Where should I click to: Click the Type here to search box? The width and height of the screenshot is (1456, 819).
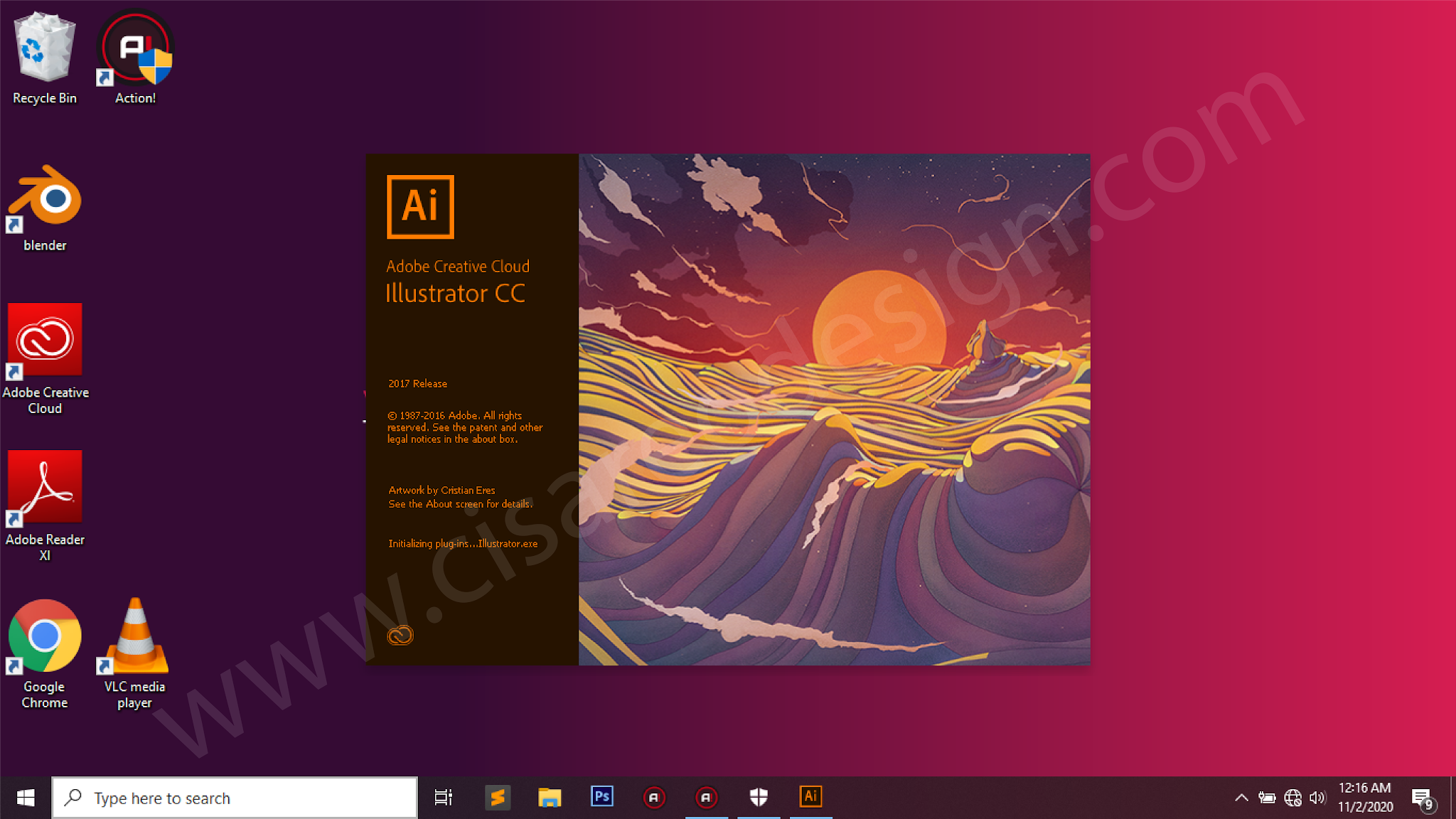pyautogui.click(x=235, y=798)
